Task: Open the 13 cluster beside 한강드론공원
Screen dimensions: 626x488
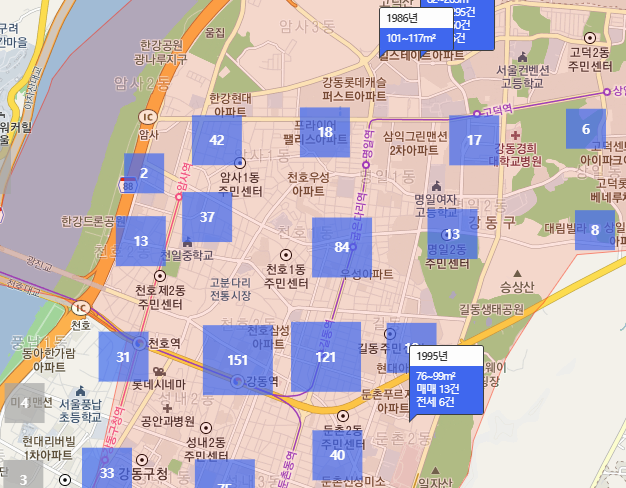Action: 141,241
